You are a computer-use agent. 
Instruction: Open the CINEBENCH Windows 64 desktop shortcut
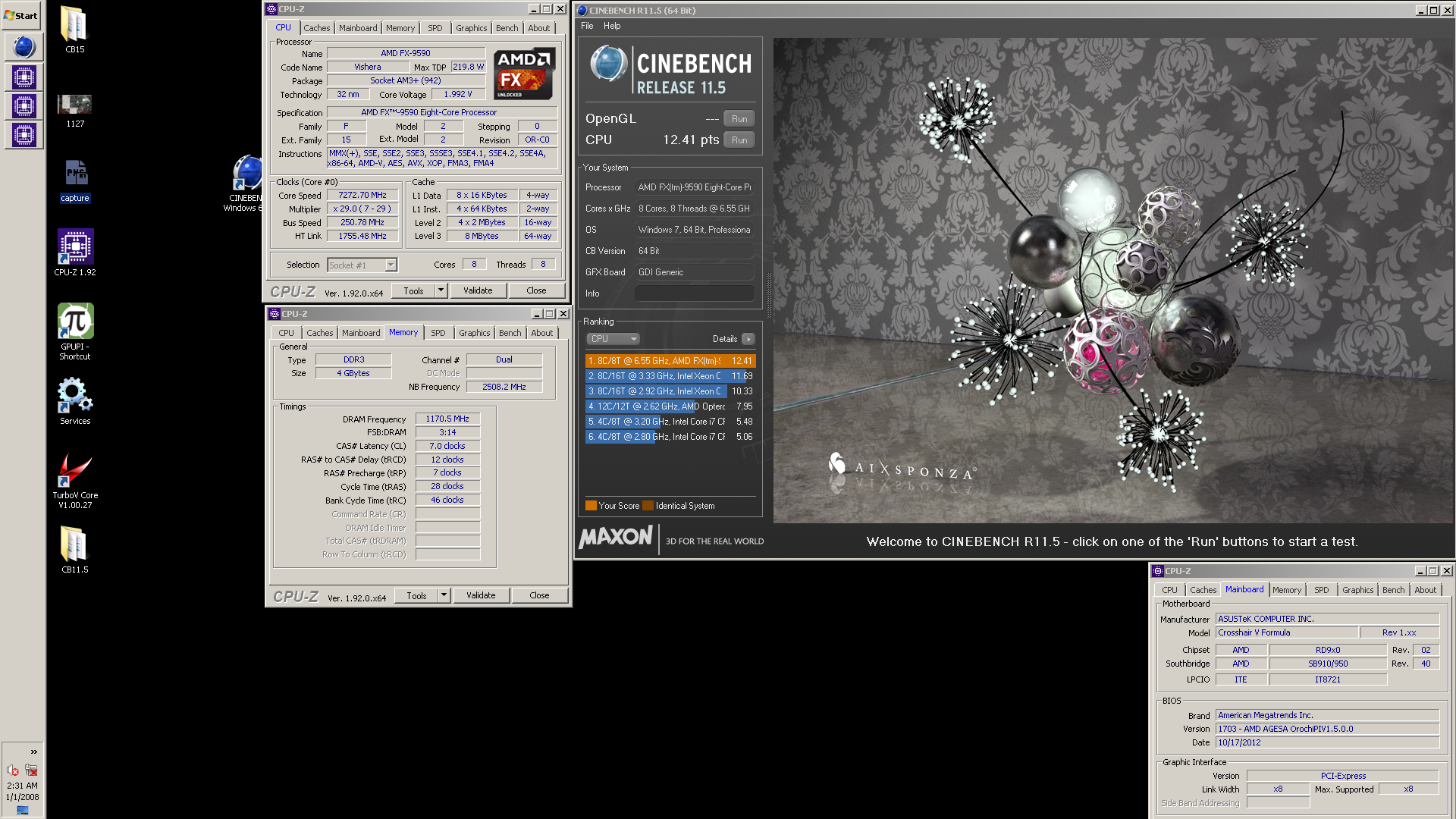pyautogui.click(x=246, y=183)
